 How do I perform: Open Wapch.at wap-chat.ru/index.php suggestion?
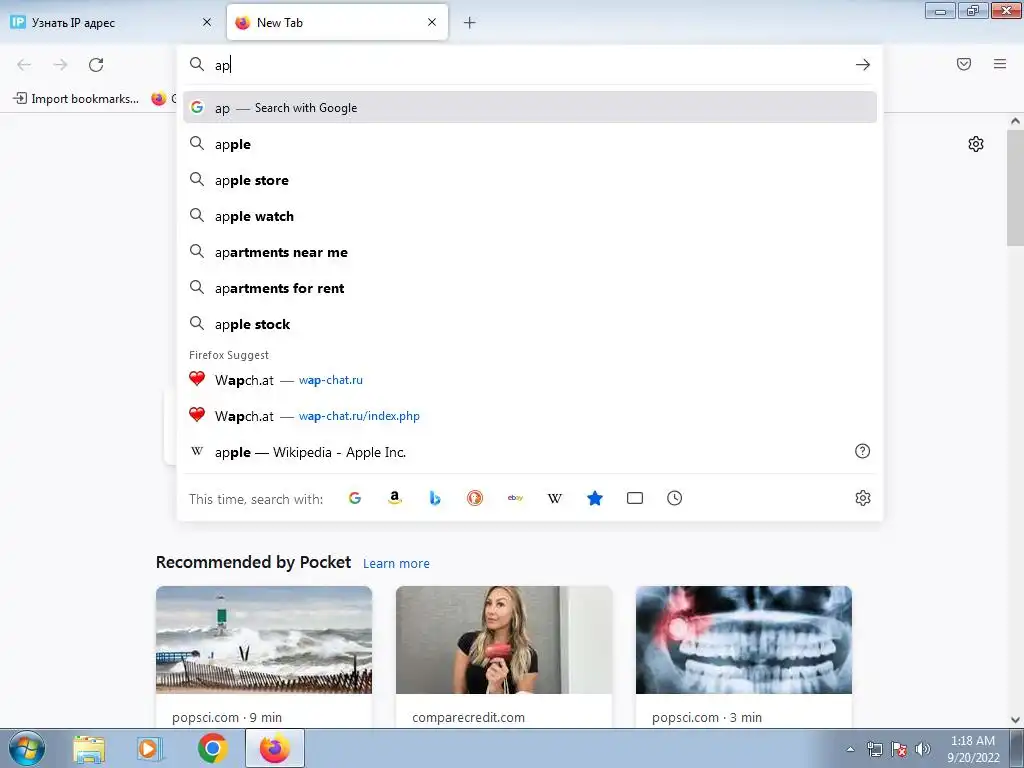pos(530,416)
